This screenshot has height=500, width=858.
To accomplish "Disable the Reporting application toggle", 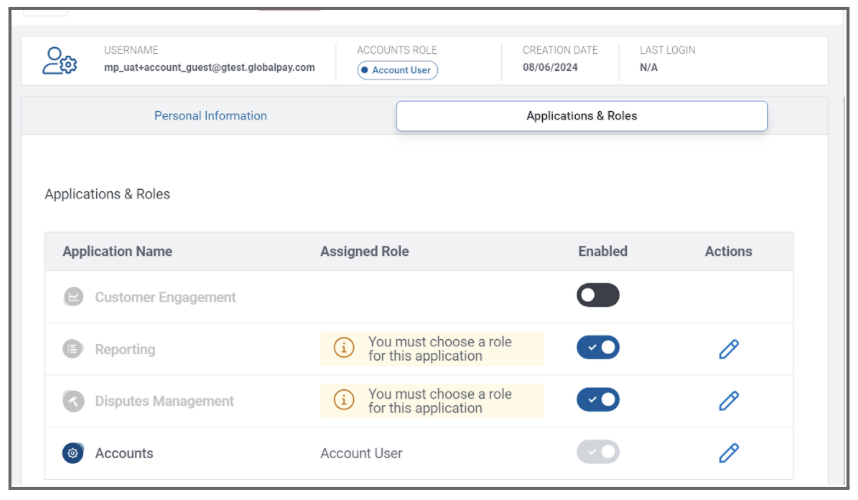I will [x=598, y=348].
